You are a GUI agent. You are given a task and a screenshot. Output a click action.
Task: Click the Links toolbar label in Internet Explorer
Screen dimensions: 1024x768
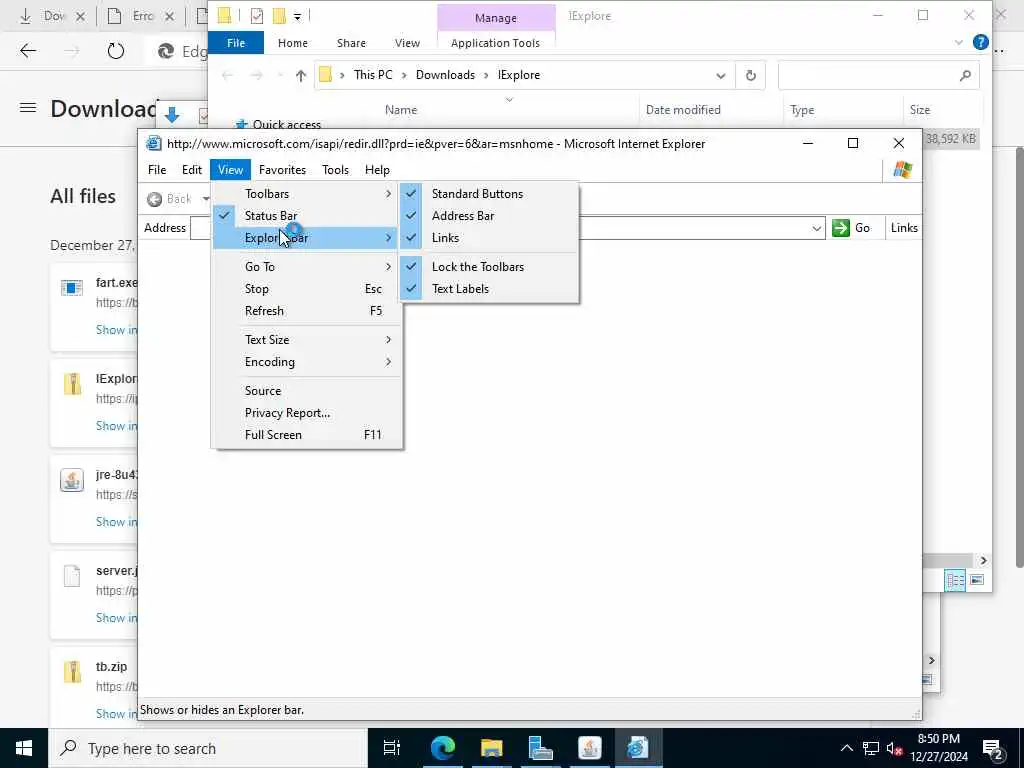click(904, 228)
